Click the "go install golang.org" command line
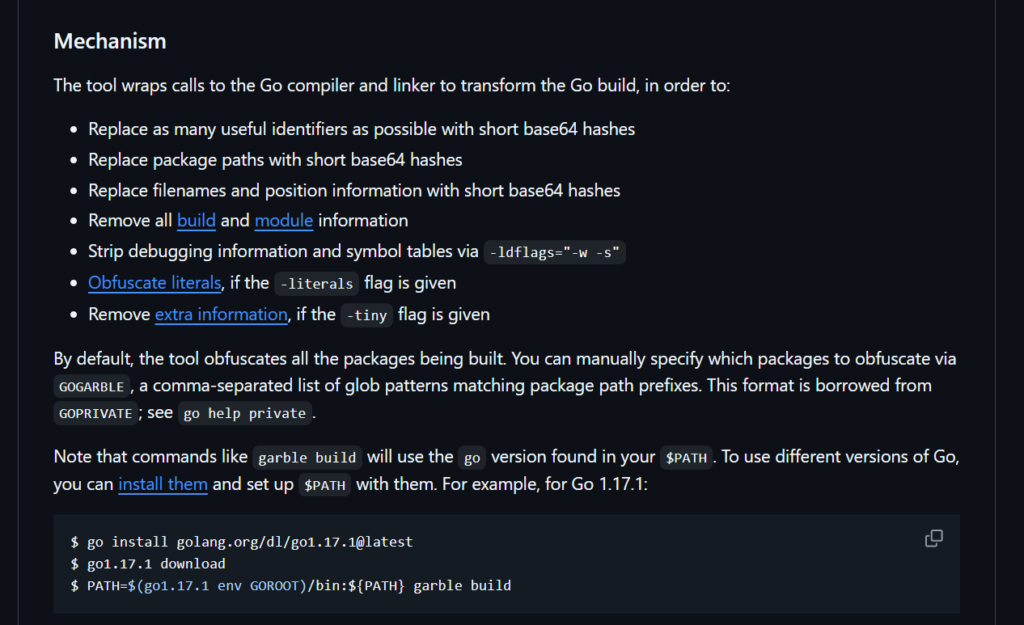The height and width of the screenshot is (625, 1024). (242, 542)
